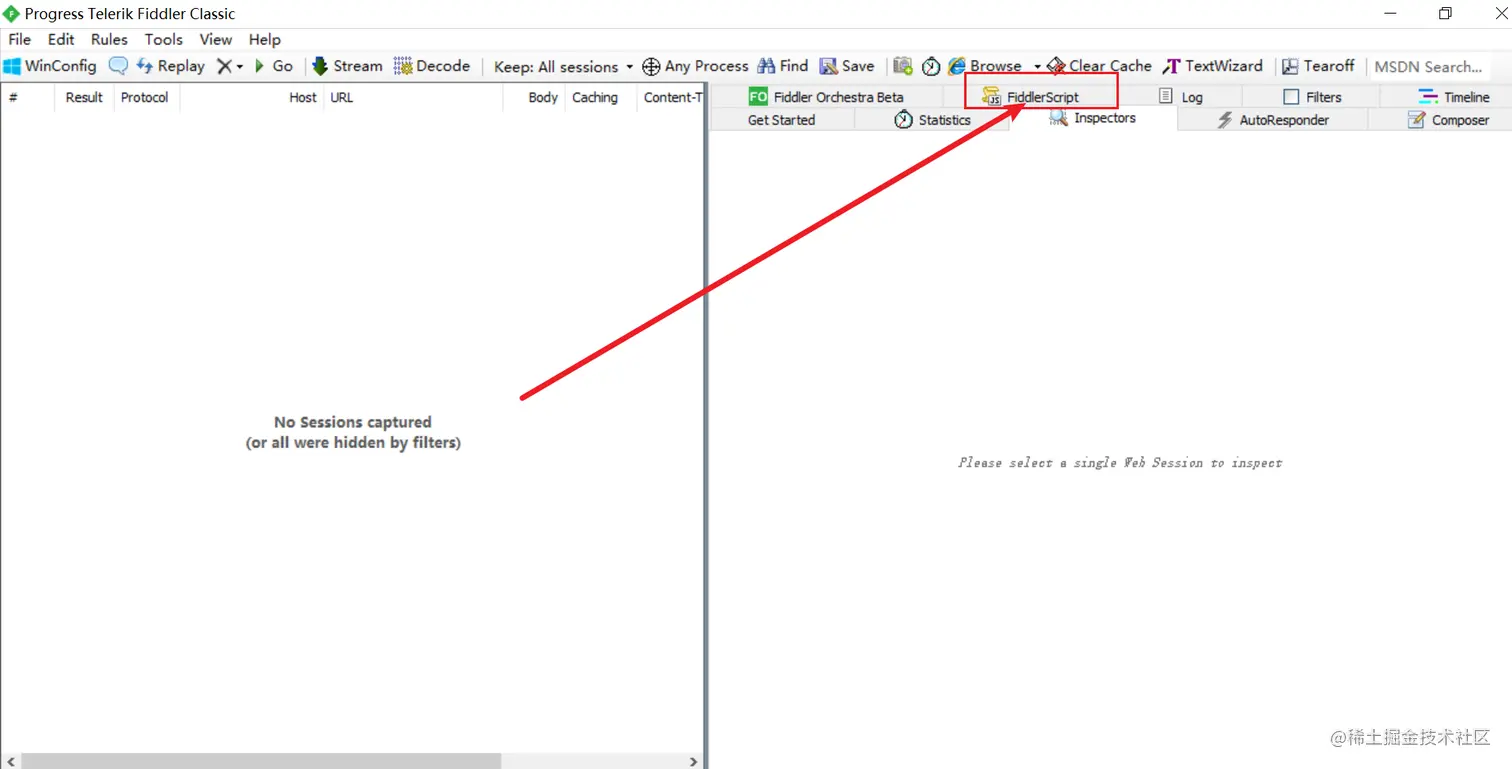Replay the selected sessions
Viewport: 1512px width, 769px height.
[x=171, y=66]
